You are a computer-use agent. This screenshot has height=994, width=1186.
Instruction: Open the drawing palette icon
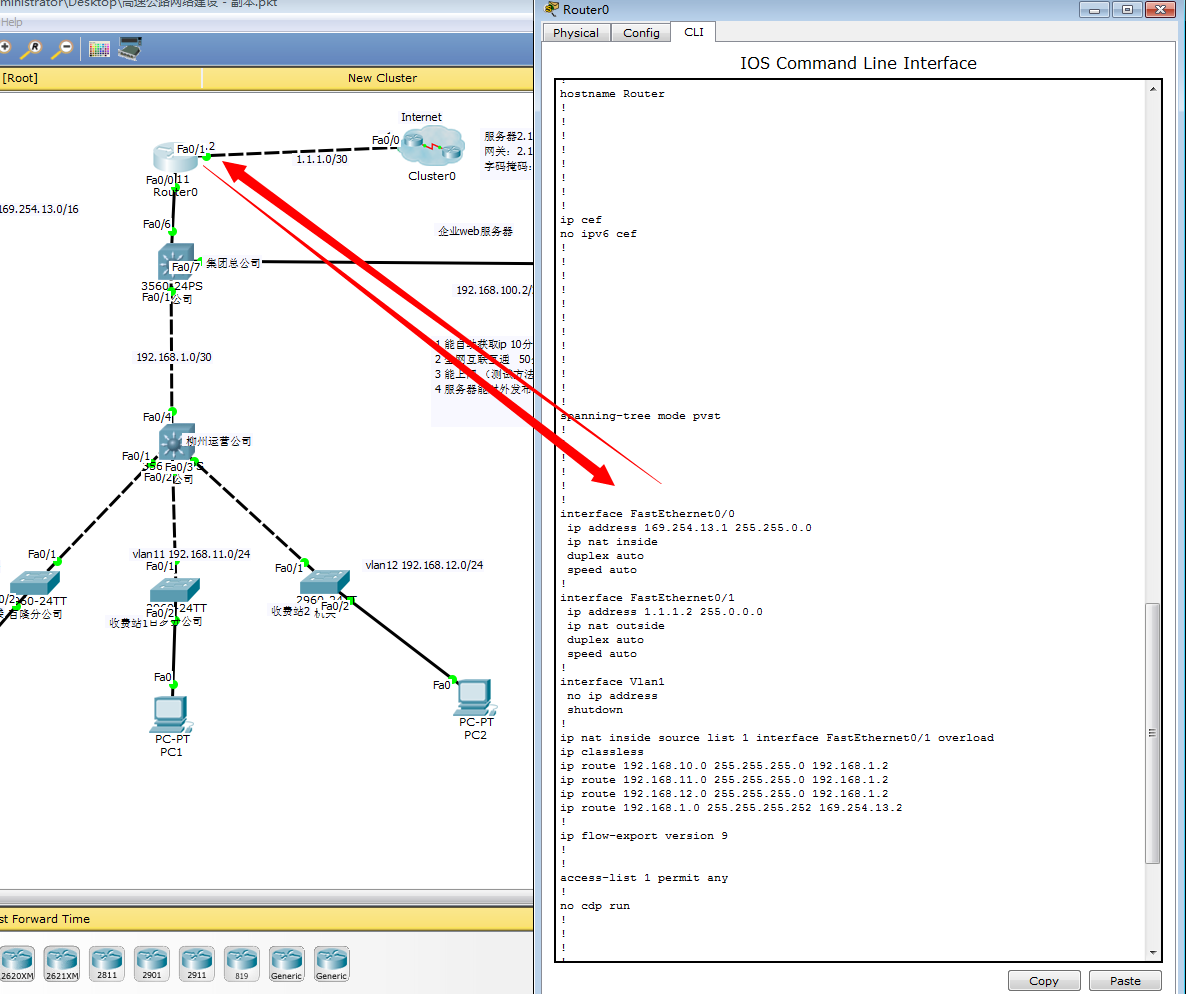(x=99, y=49)
